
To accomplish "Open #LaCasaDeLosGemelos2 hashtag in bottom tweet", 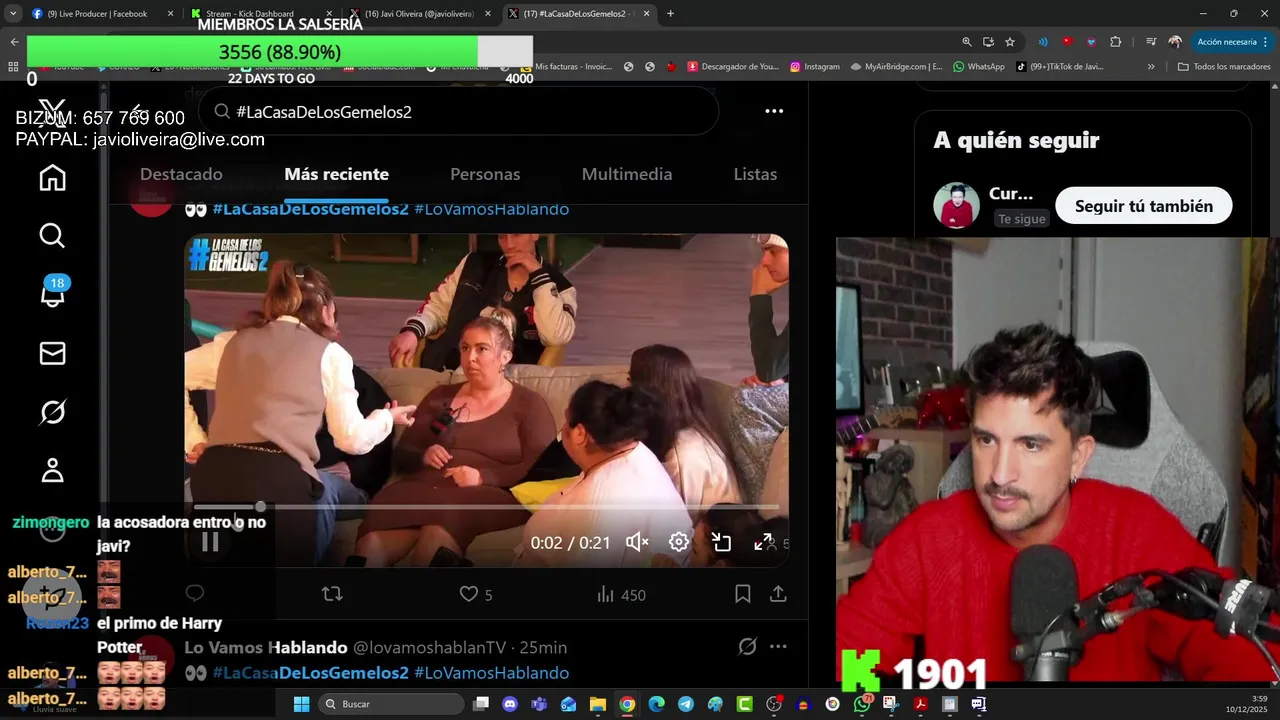I will point(310,673).
